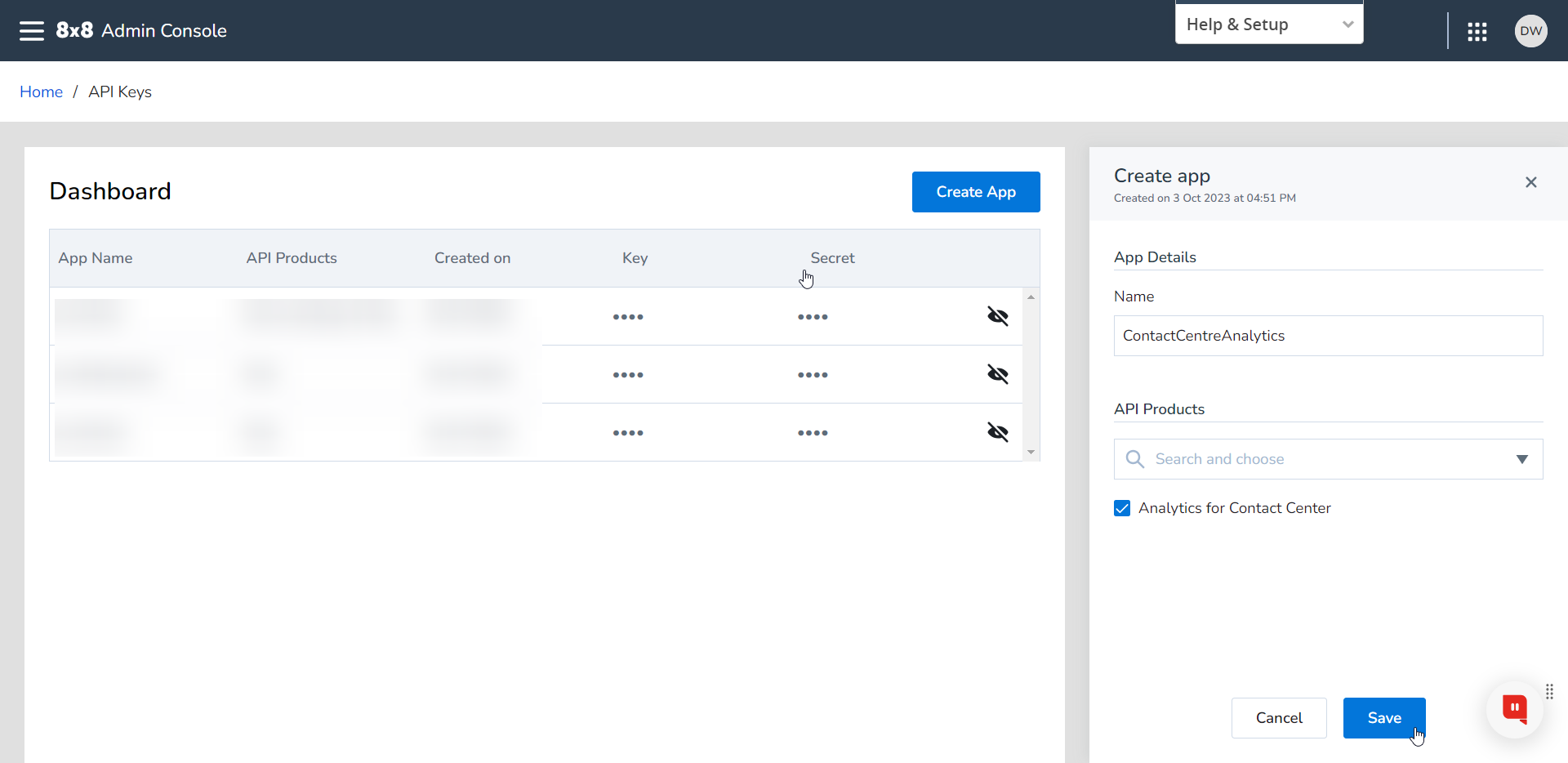Click the Key column header
1568x763 pixels.
[x=635, y=258]
